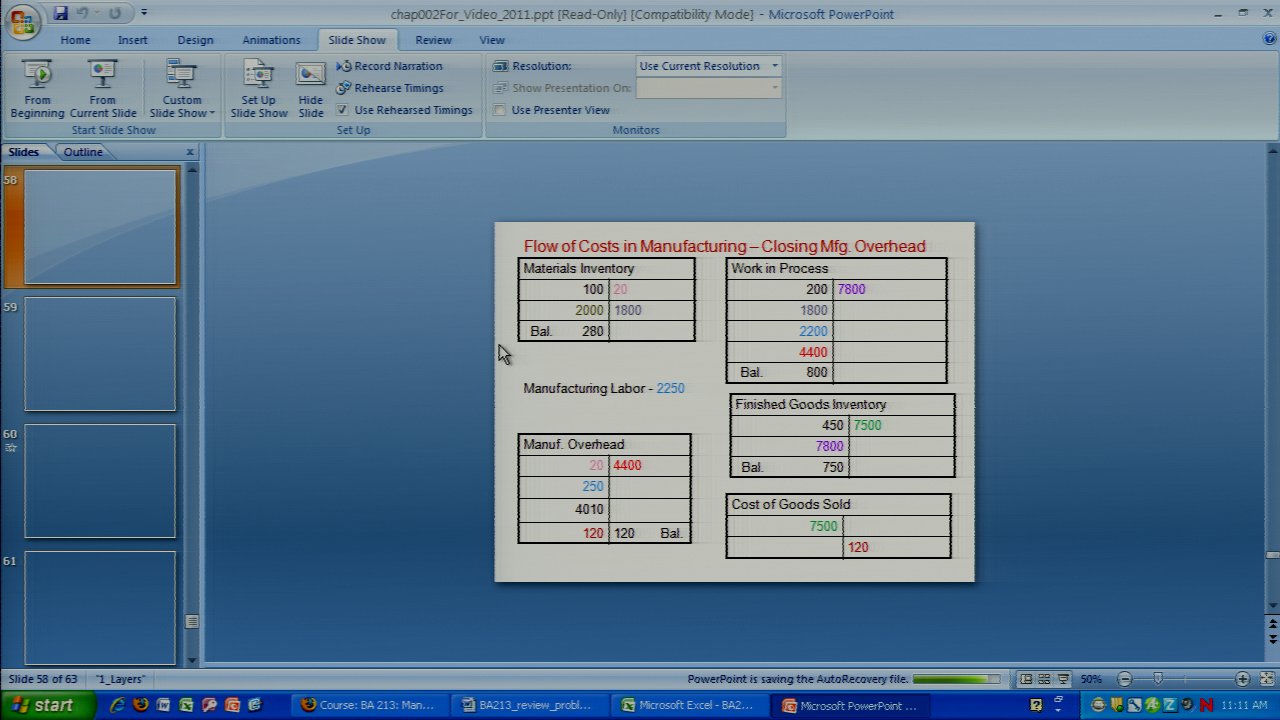Click the Save icon in quick access toolbar

(x=61, y=14)
